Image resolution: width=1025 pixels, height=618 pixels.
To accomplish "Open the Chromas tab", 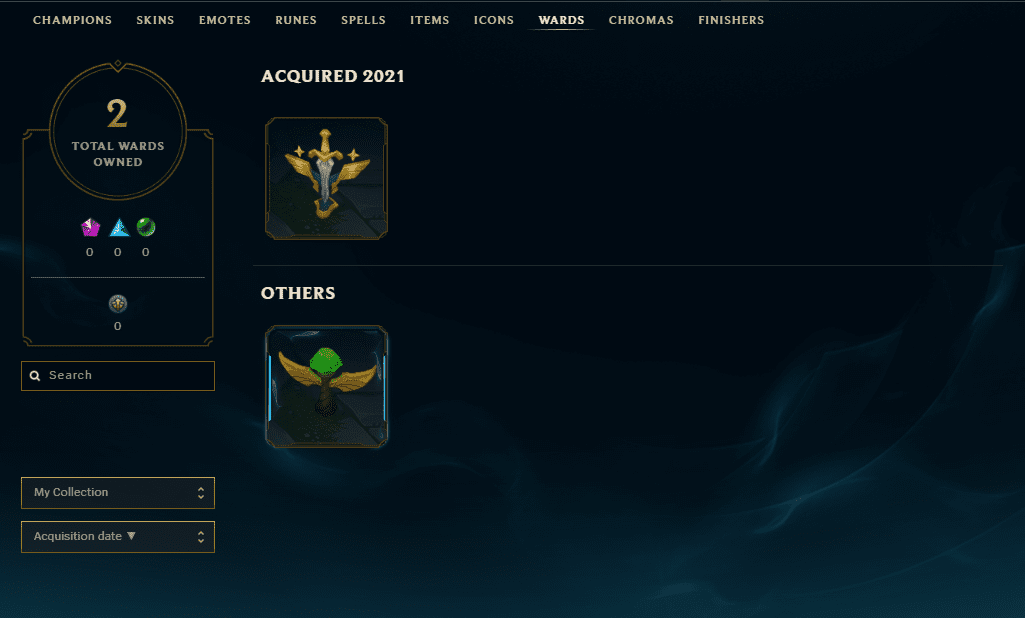I will point(641,20).
